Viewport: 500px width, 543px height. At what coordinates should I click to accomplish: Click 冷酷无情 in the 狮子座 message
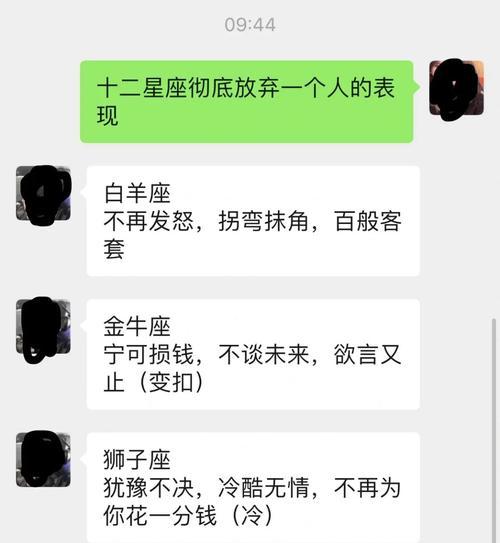pyautogui.click(x=263, y=488)
